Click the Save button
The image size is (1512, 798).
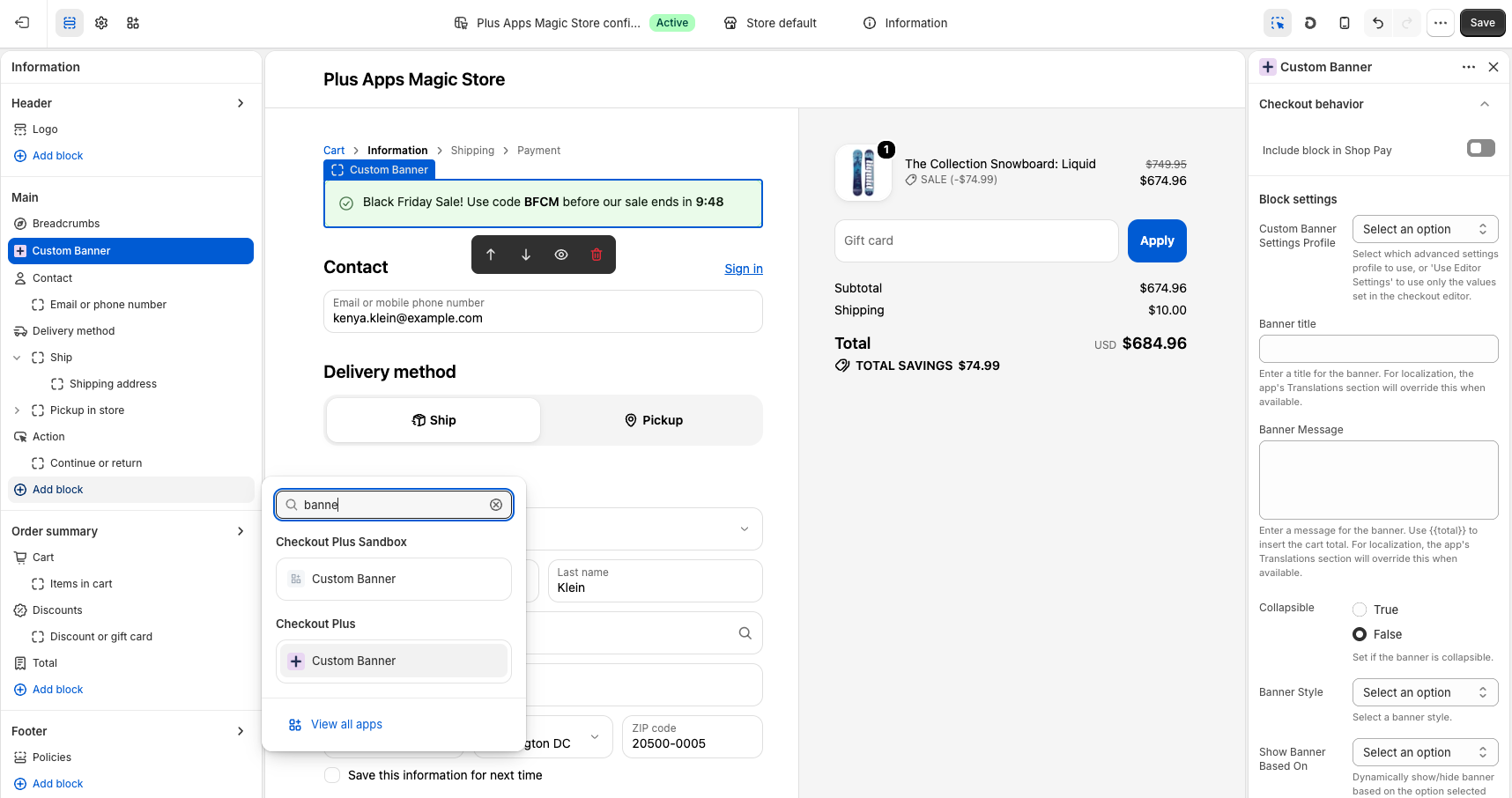tap(1482, 23)
